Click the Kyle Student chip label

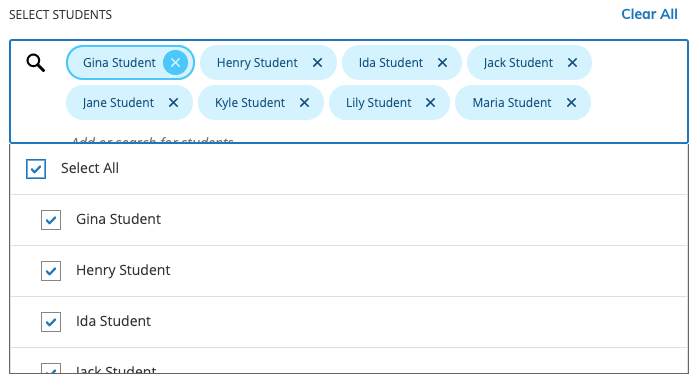pos(250,103)
